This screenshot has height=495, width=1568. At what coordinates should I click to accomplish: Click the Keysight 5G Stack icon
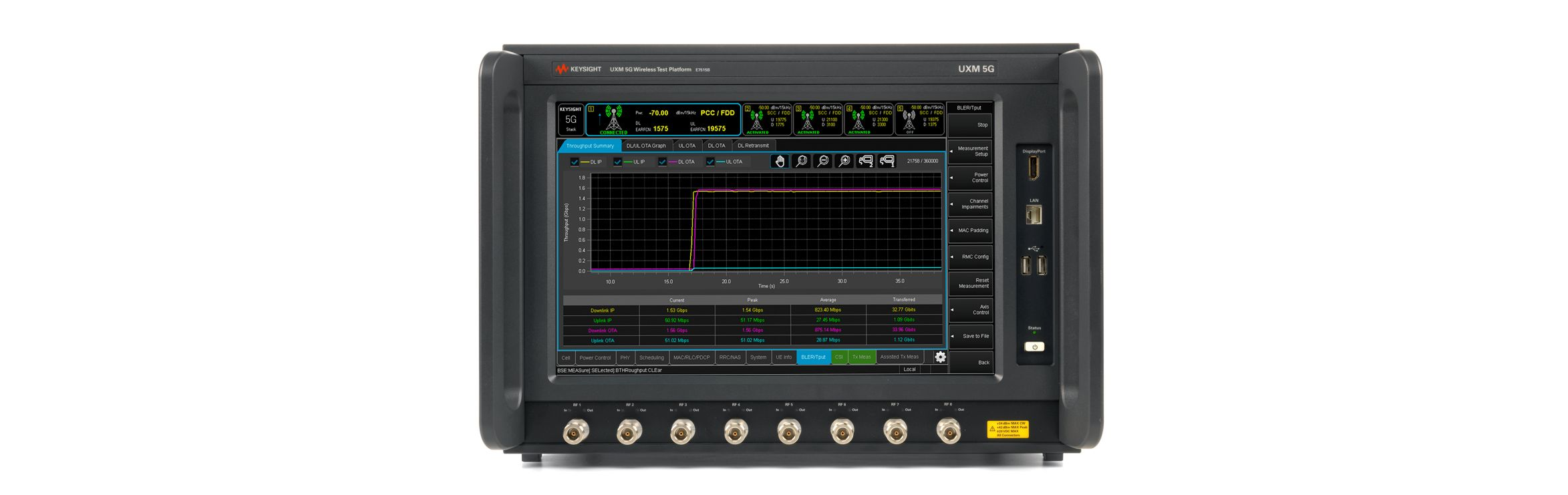pos(571,120)
